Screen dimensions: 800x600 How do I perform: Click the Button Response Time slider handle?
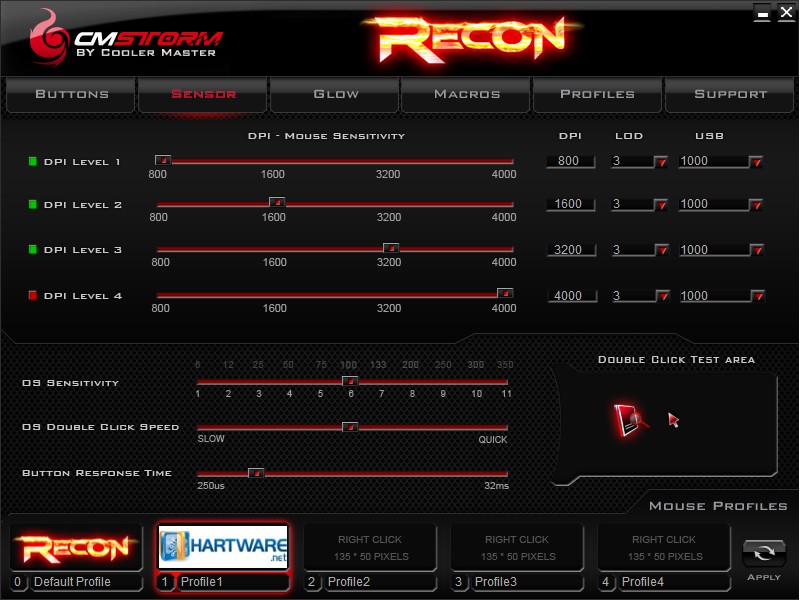(256, 473)
